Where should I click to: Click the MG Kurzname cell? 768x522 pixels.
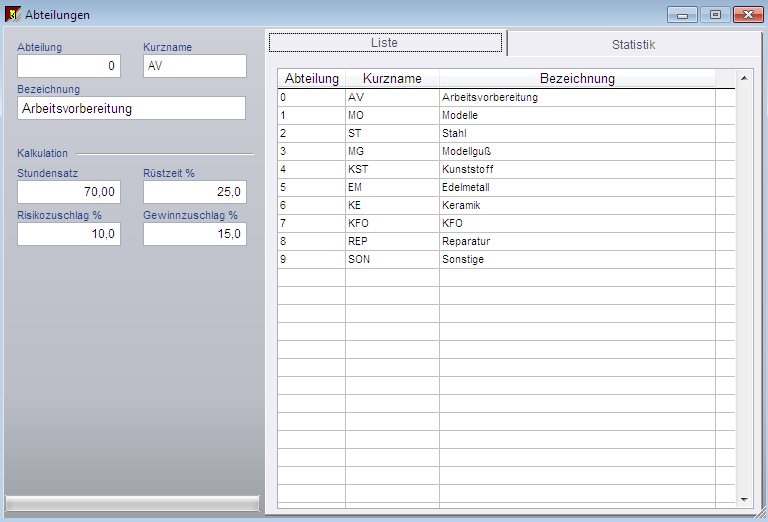392,151
